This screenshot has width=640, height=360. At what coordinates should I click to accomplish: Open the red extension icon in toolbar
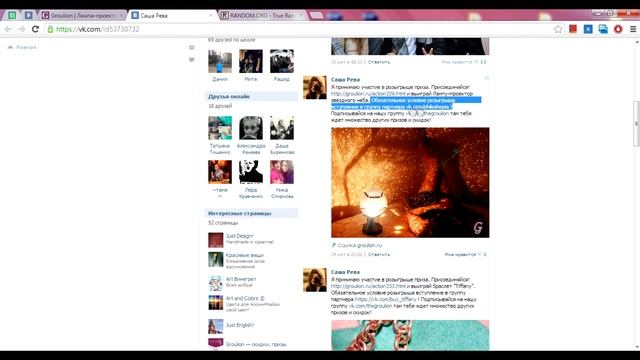tap(573, 29)
